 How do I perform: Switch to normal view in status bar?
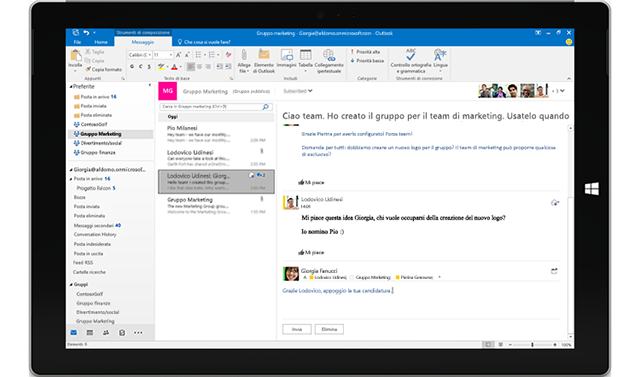click(x=488, y=345)
